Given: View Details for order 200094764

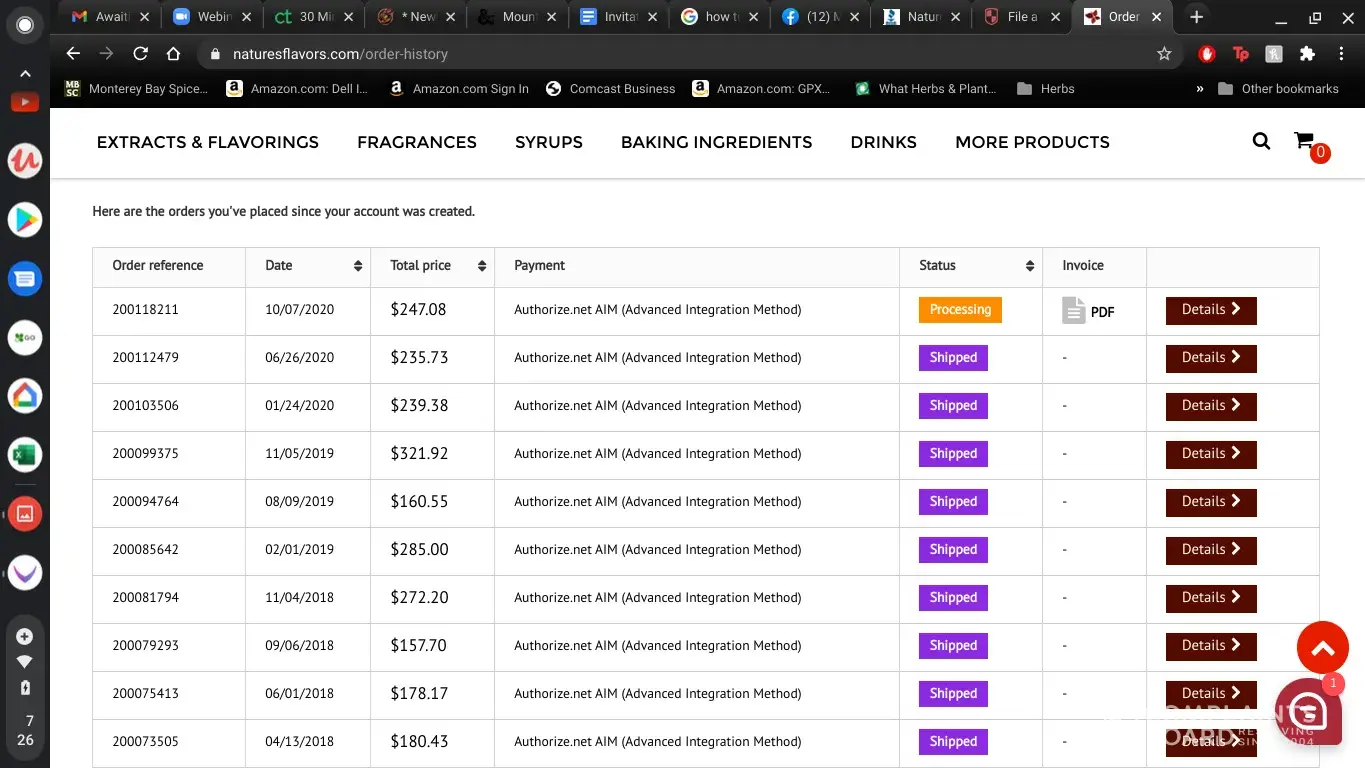Looking at the screenshot, I should (x=1210, y=502).
